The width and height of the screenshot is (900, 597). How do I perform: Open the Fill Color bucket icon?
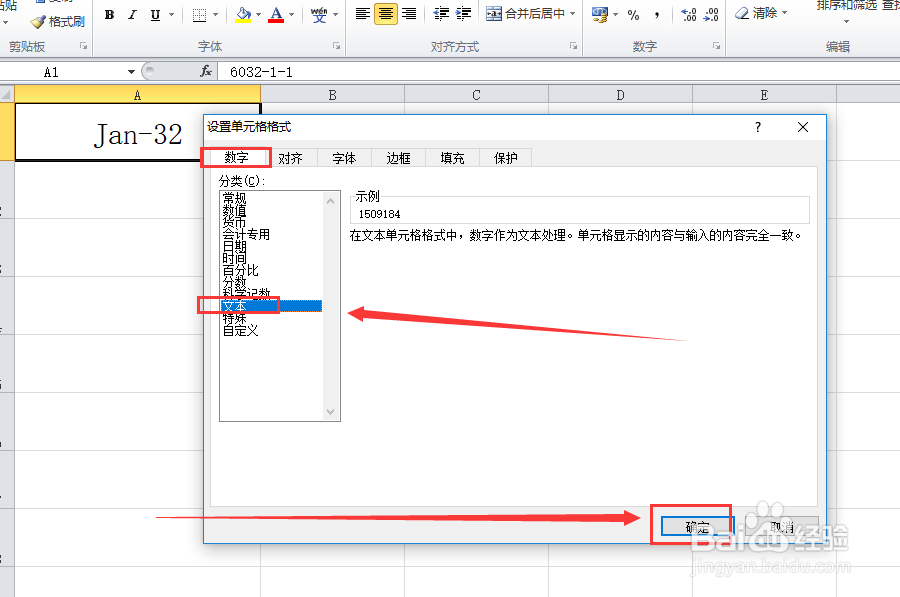(245, 14)
